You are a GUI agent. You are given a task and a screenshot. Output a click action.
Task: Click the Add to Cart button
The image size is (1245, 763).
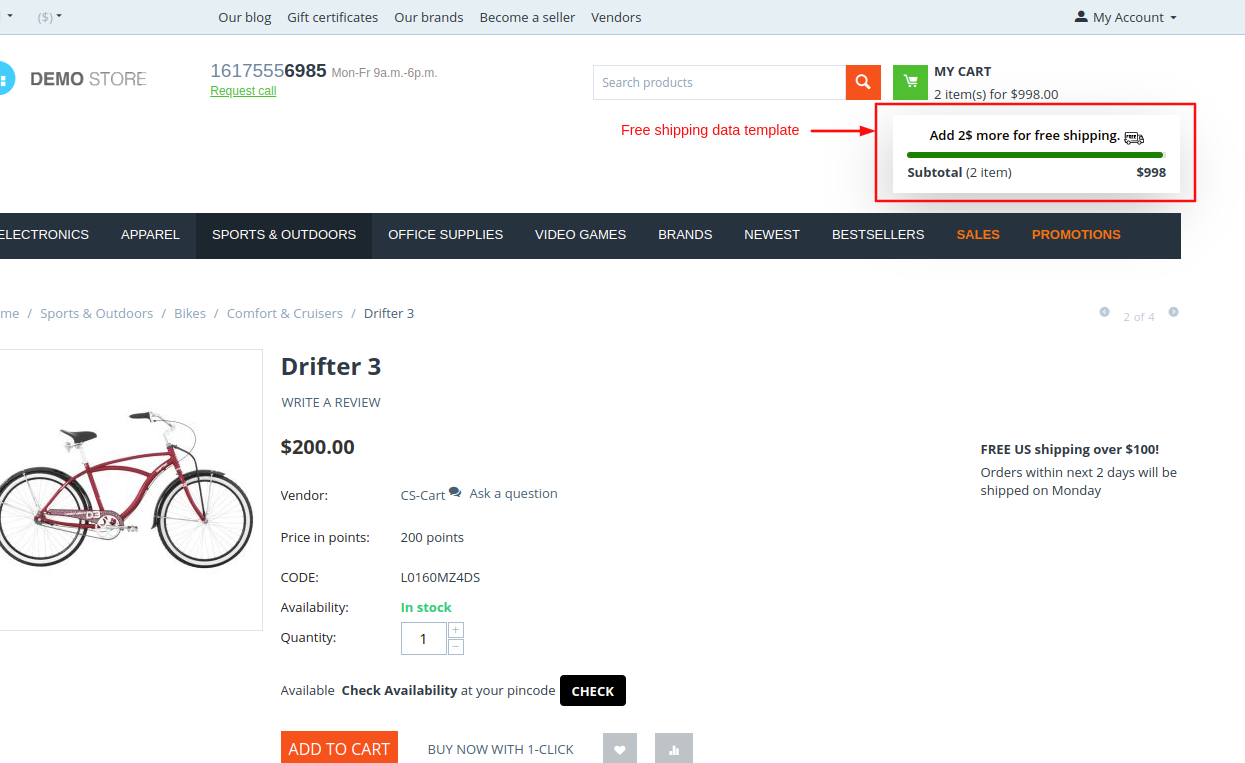[x=339, y=748]
